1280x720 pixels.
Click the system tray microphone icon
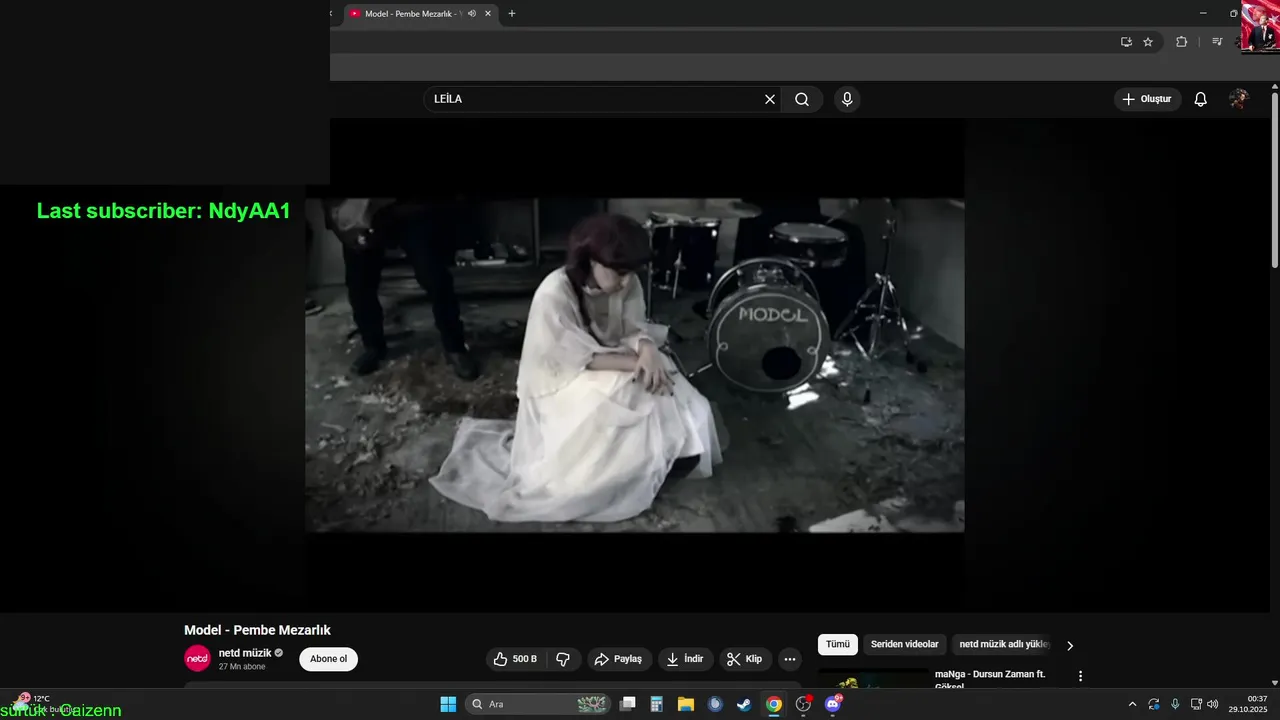coord(1175,704)
